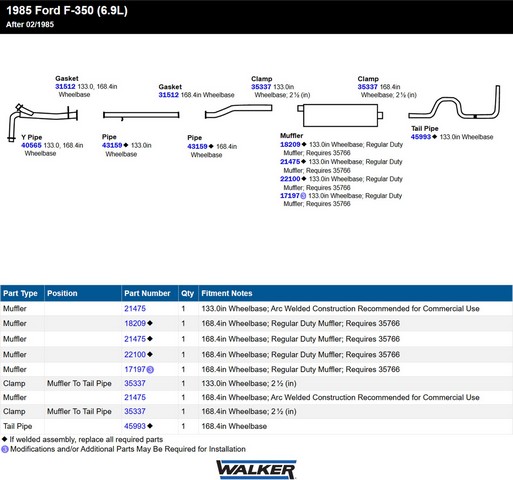This screenshot has height=480, width=513.
Task: Open muffler 22100 link in the diagram
Action: click(290, 179)
